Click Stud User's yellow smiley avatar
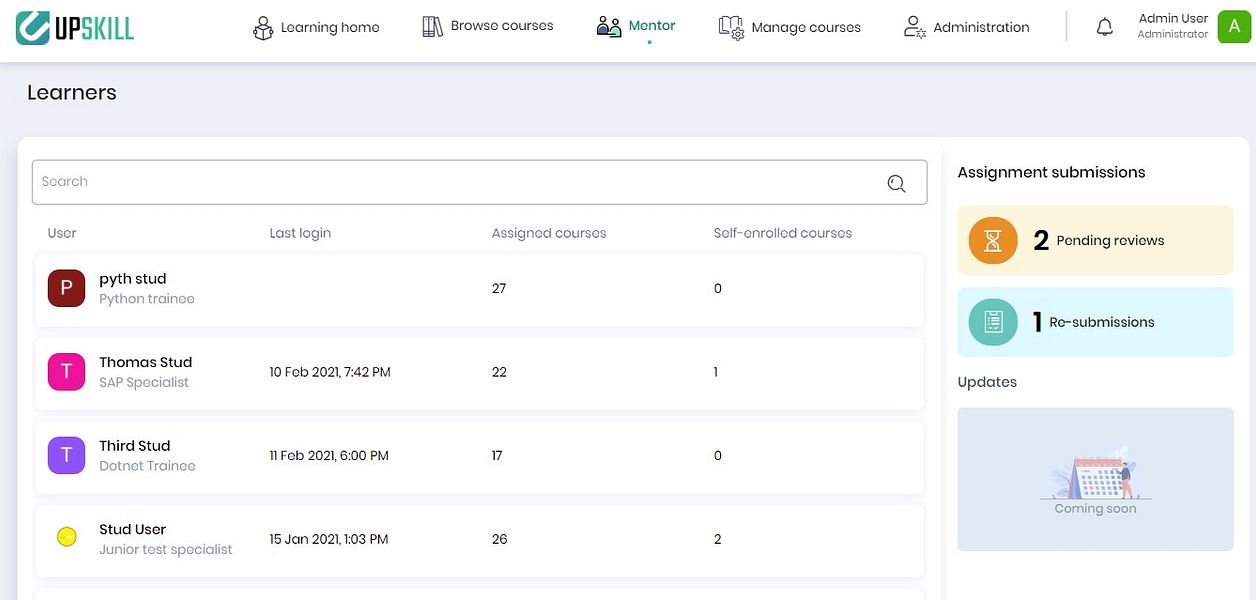The image size is (1256, 600). (67, 538)
